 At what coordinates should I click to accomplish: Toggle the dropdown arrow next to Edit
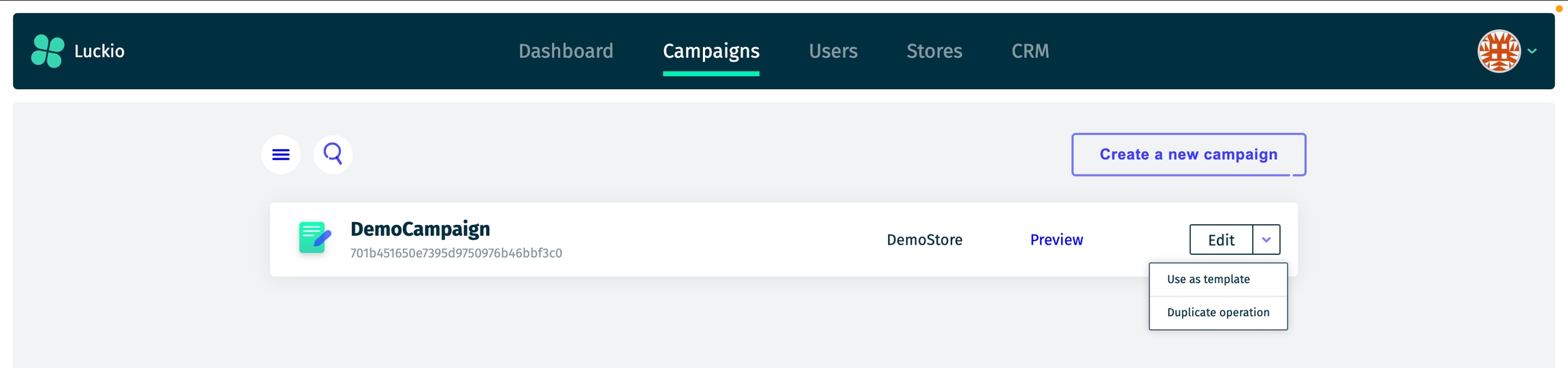pos(1266,240)
